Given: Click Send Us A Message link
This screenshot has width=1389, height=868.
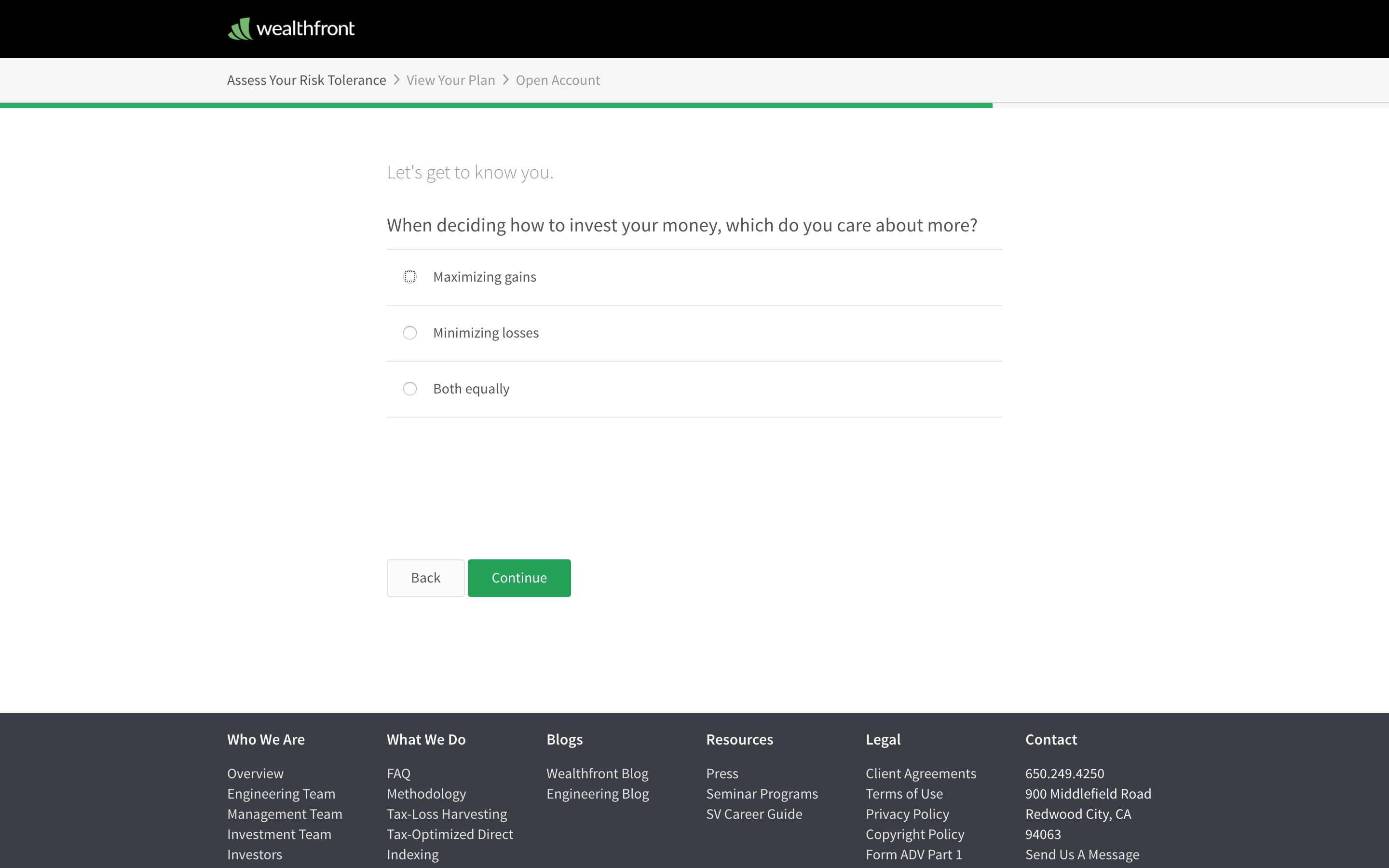Looking at the screenshot, I should coord(1082,854).
